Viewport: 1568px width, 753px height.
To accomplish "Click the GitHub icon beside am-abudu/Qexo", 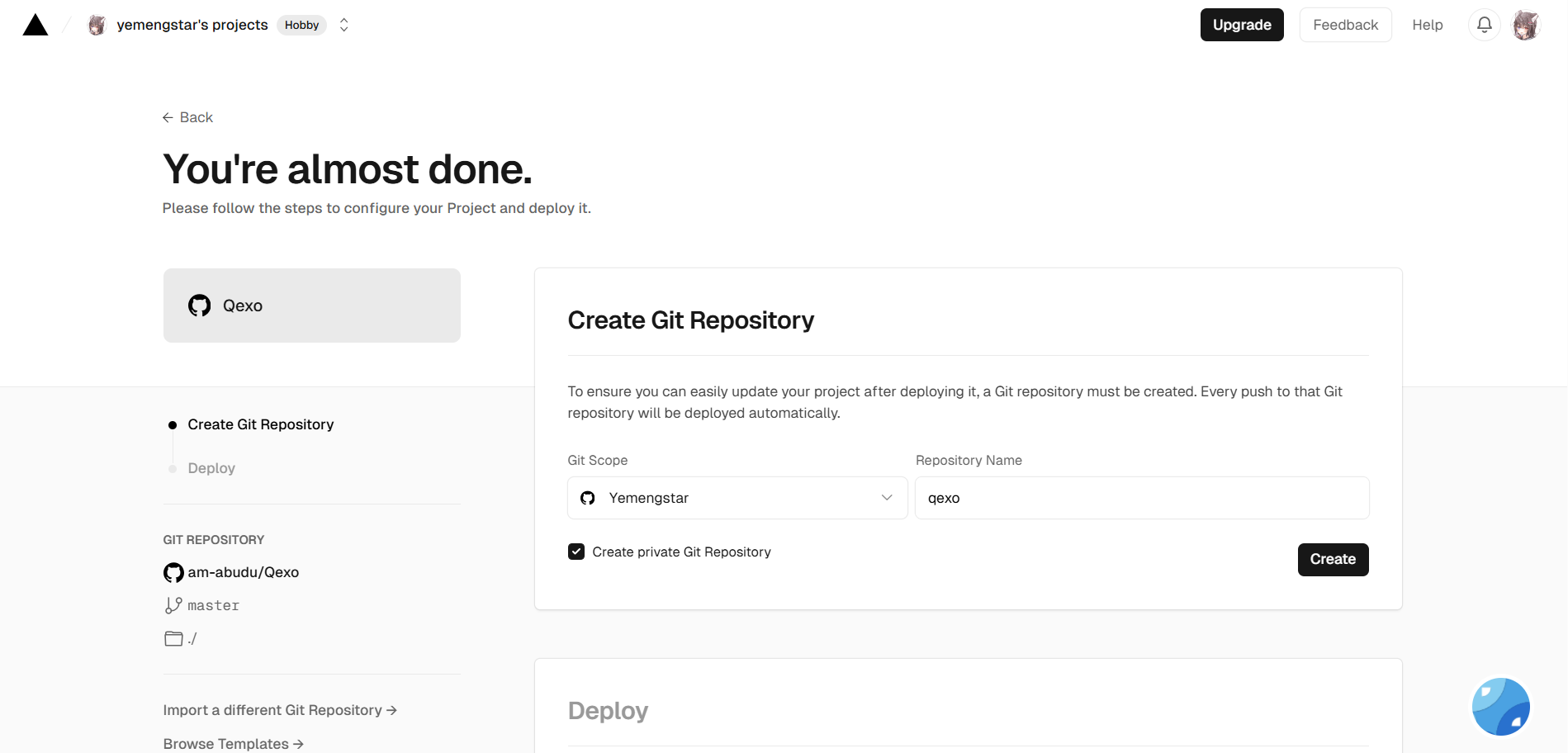I will tap(173, 572).
